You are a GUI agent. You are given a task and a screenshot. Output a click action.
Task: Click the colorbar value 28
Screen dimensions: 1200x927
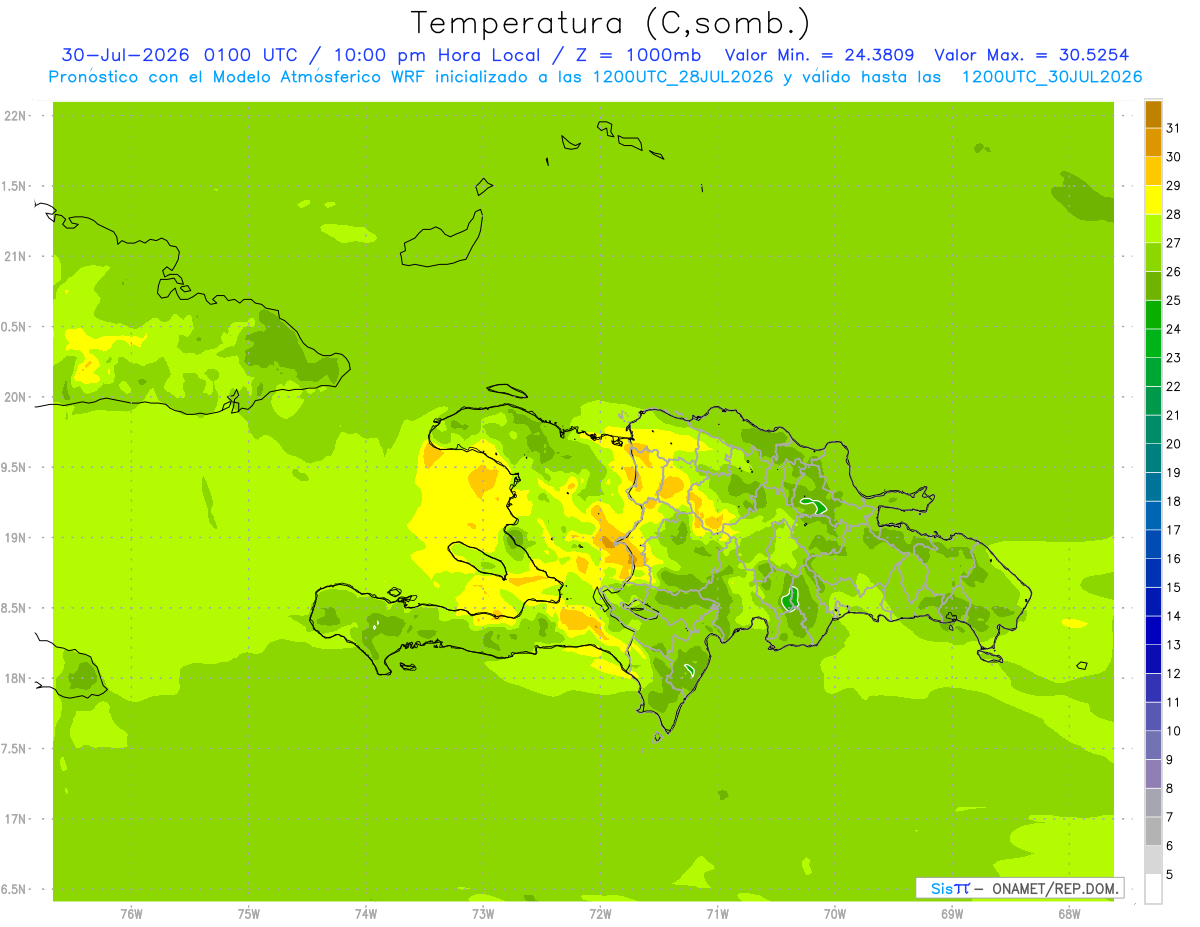(1173, 214)
